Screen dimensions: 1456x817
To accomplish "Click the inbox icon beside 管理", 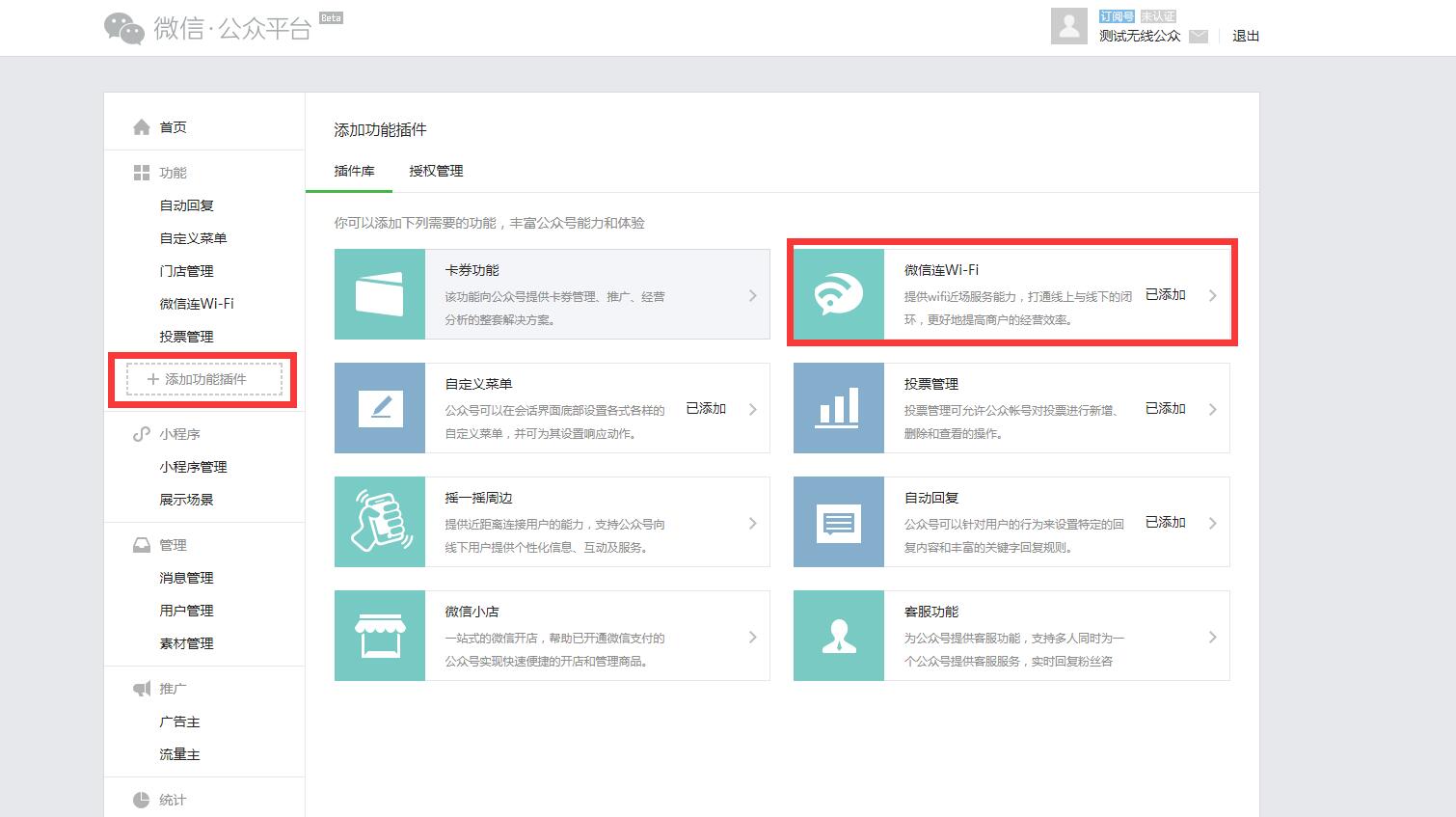I will click(142, 545).
